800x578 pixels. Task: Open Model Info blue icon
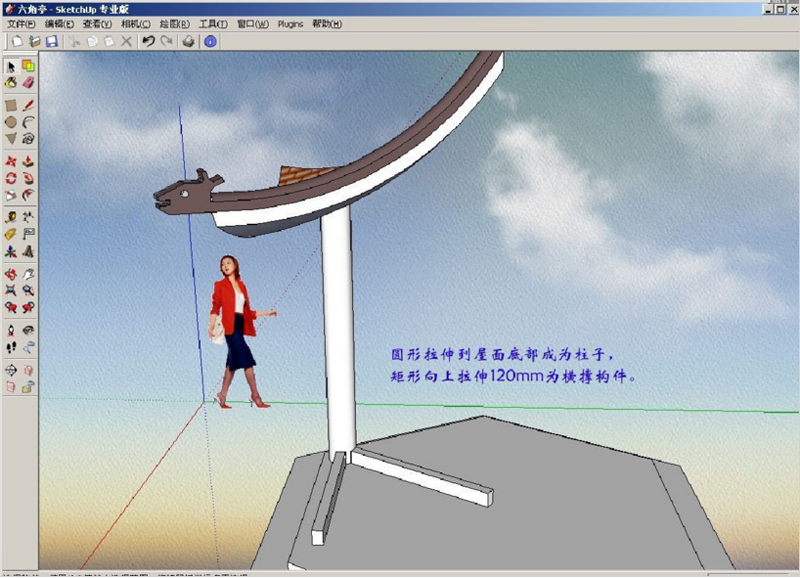pos(210,41)
